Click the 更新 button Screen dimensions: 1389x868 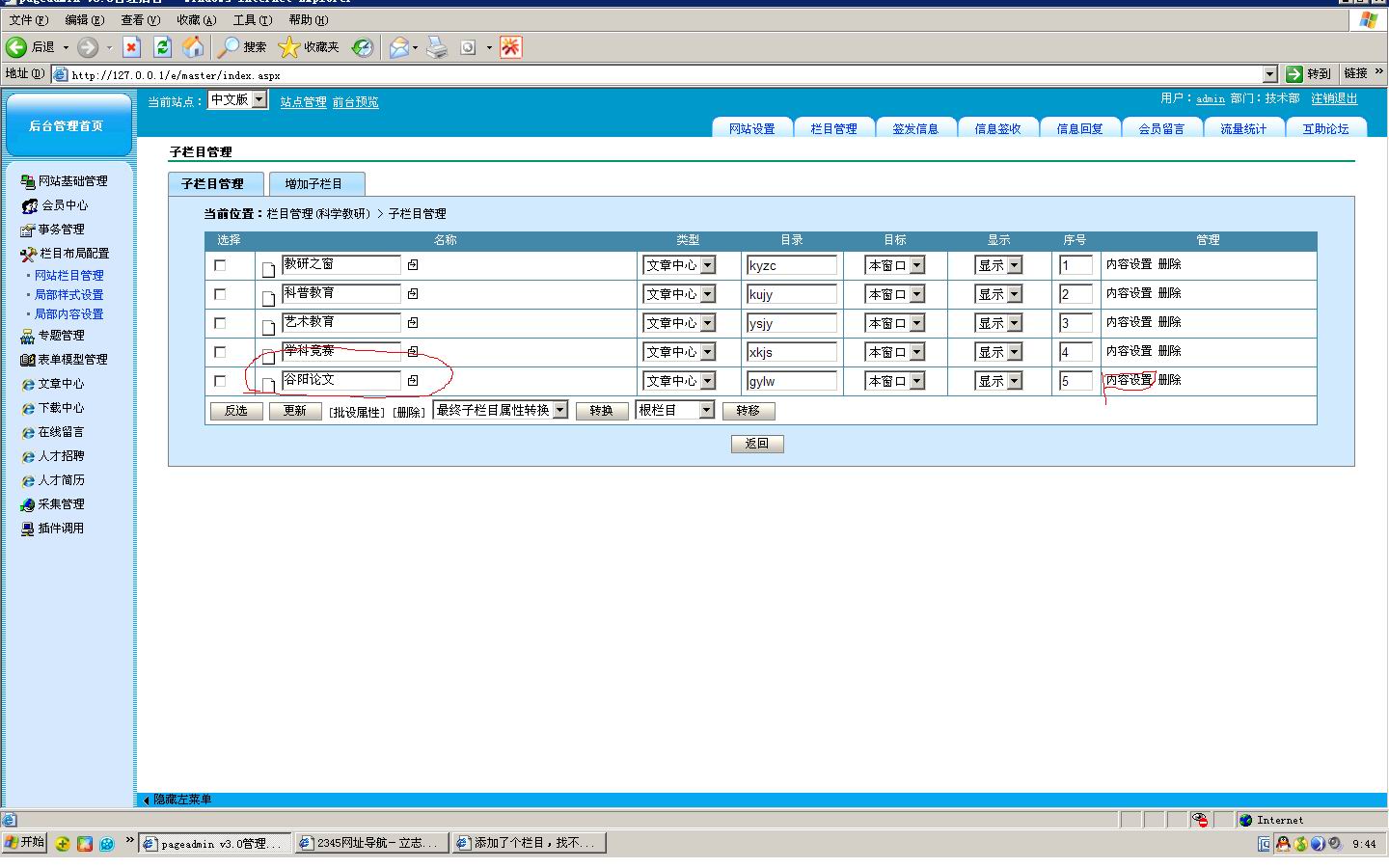(x=294, y=411)
